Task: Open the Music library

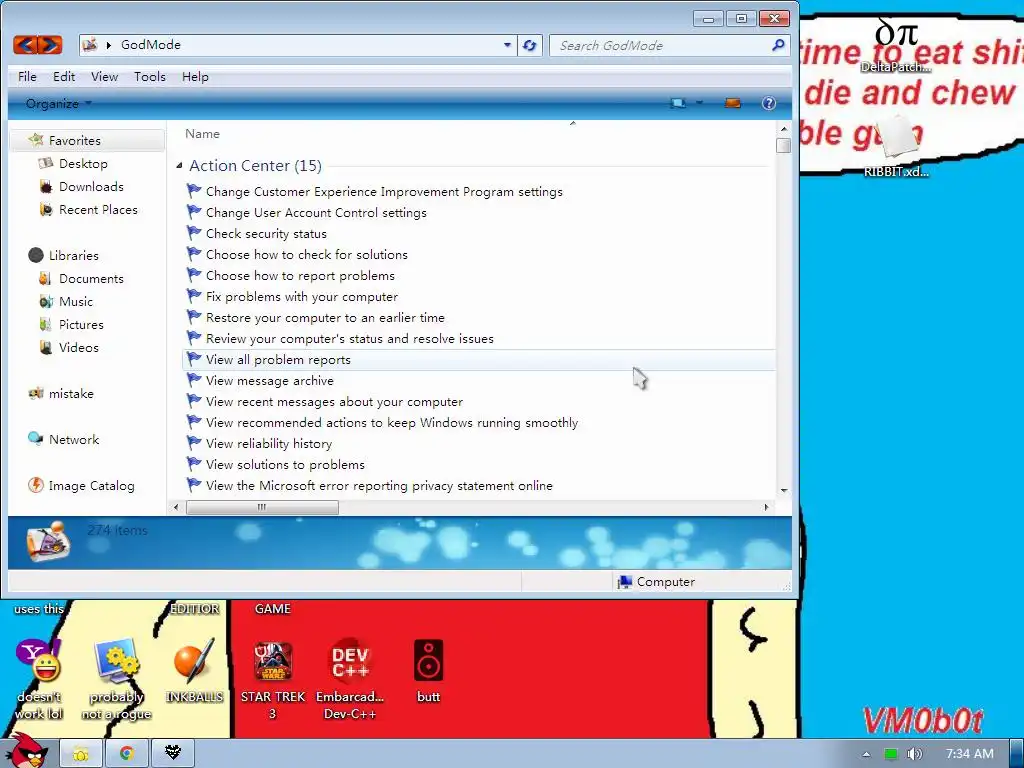Action: pos(76,301)
